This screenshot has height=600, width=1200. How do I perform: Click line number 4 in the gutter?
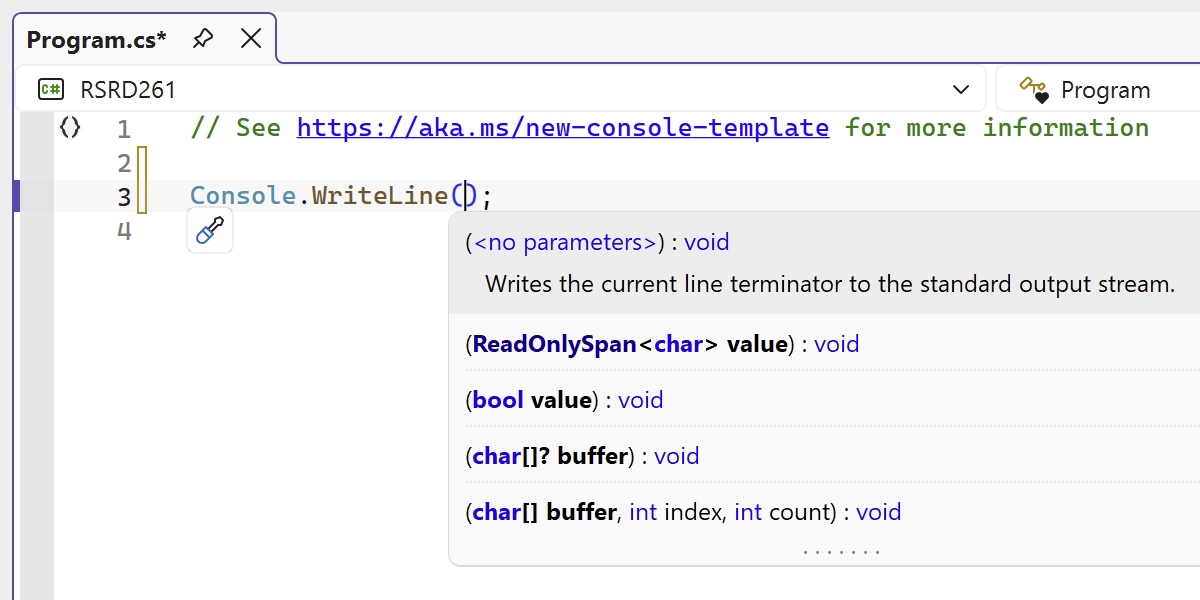tap(124, 231)
